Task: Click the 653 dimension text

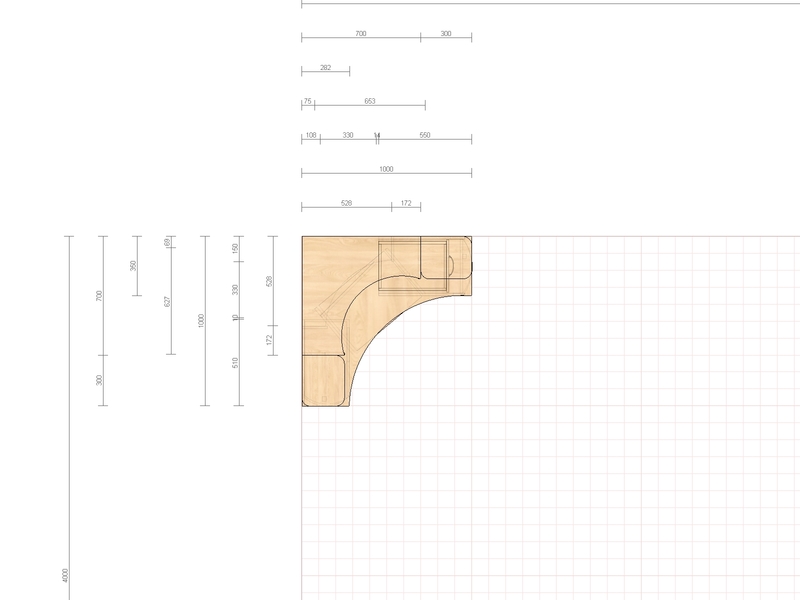Action: coord(370,101)
